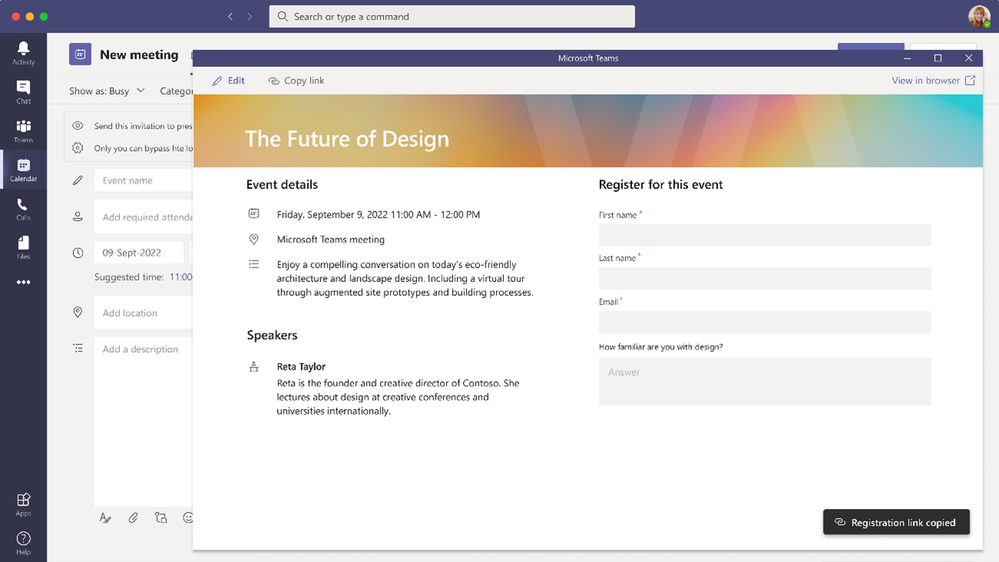Click The Future of Design banner title
999x562 pixels.
(347, 138)
